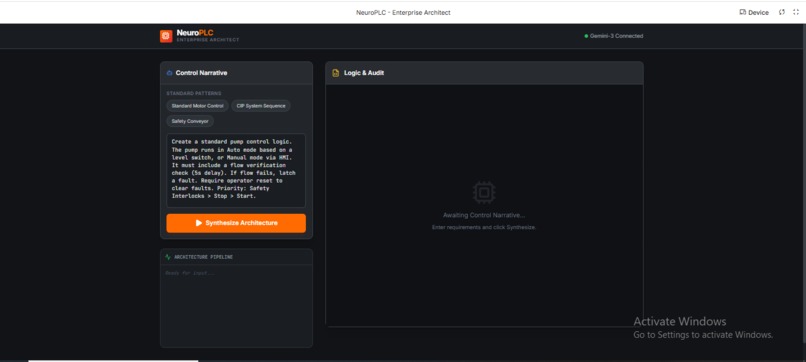
Task: Click the chip icon above Awaiting Control Narrative
Action: [484, 193]
